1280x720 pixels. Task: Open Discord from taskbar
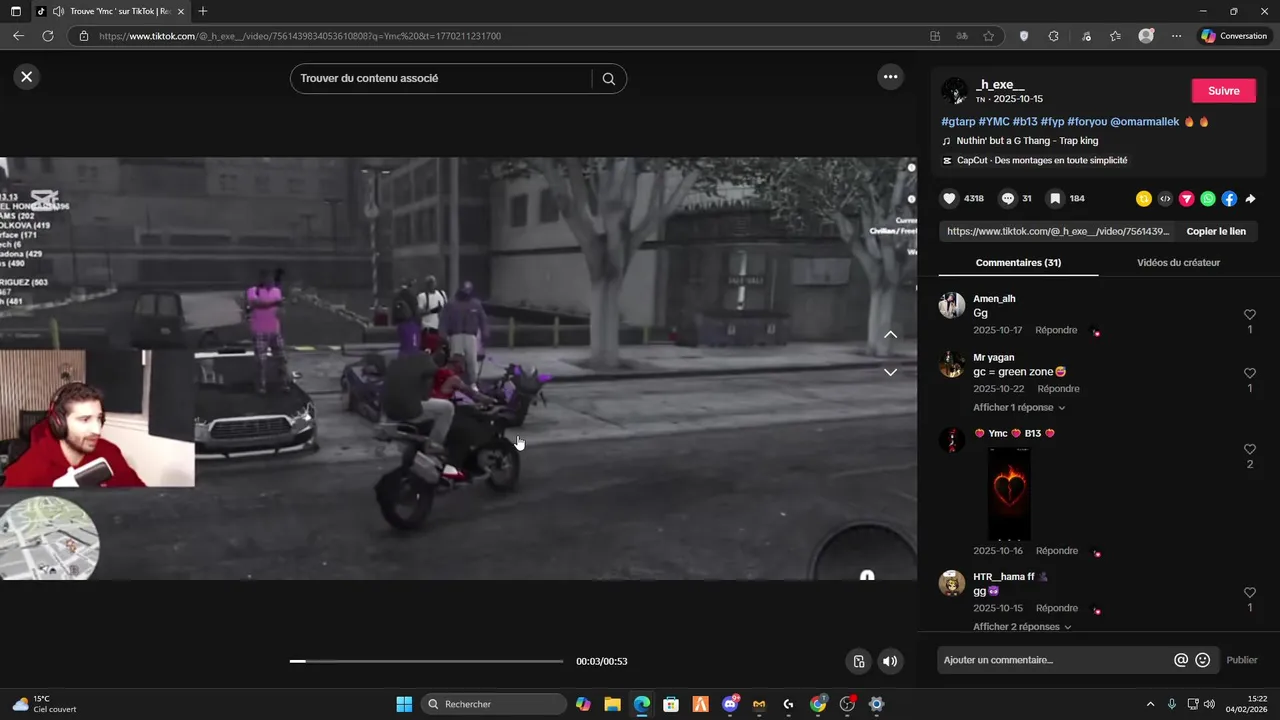(x=730, y=704)
